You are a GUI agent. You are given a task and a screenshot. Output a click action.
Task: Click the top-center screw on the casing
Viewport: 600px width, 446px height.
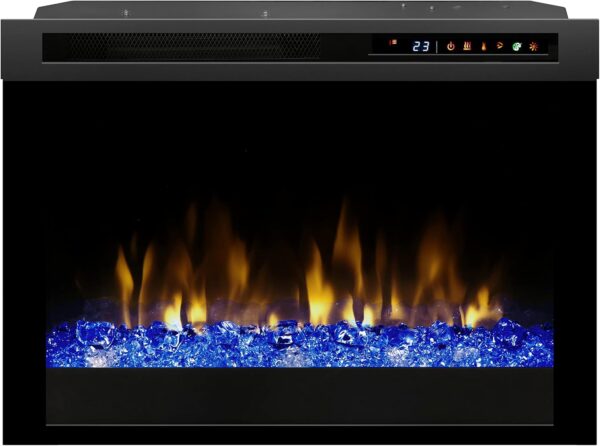coord(265,14)
